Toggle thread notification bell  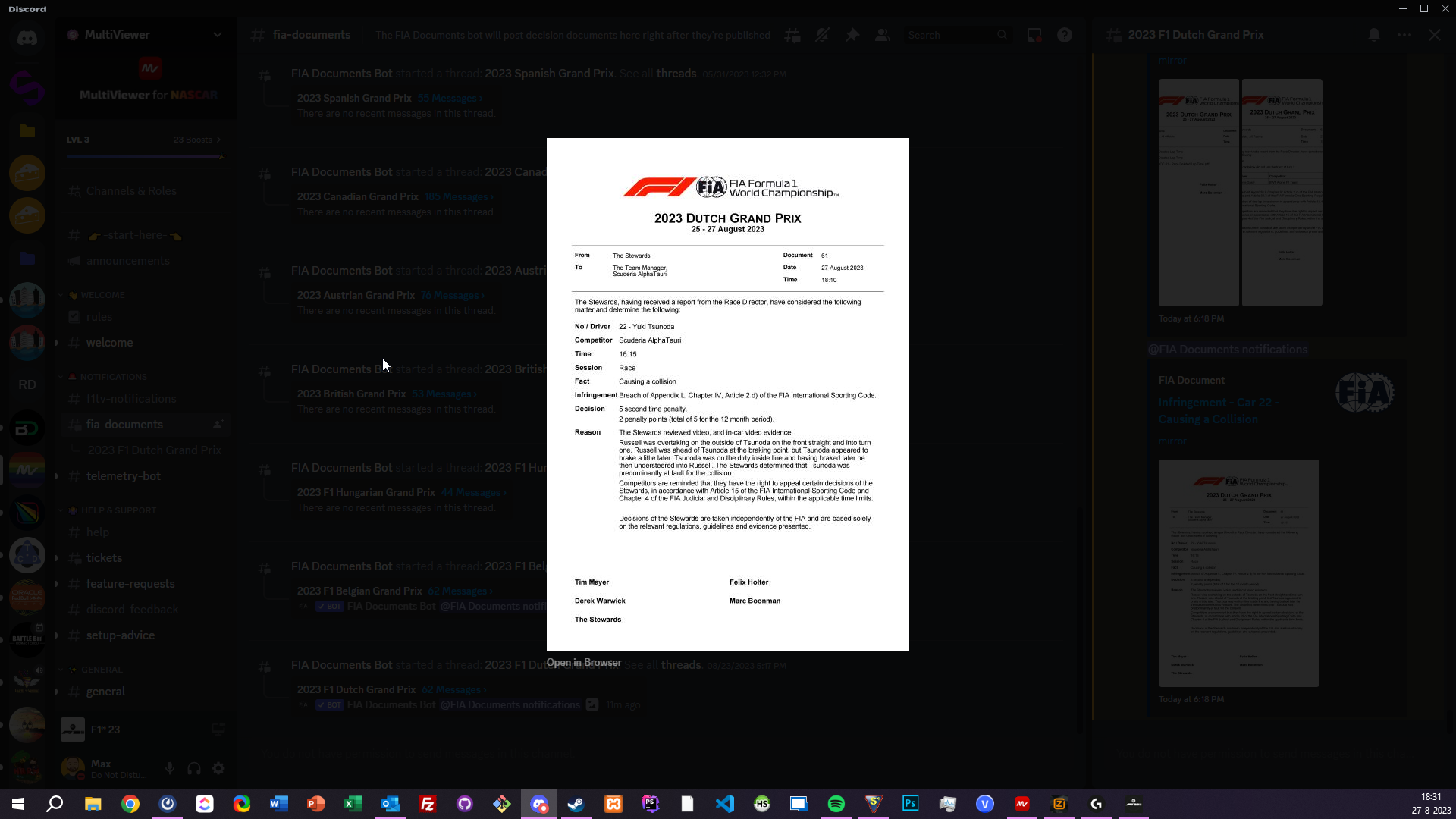[x=1374, y=35]
